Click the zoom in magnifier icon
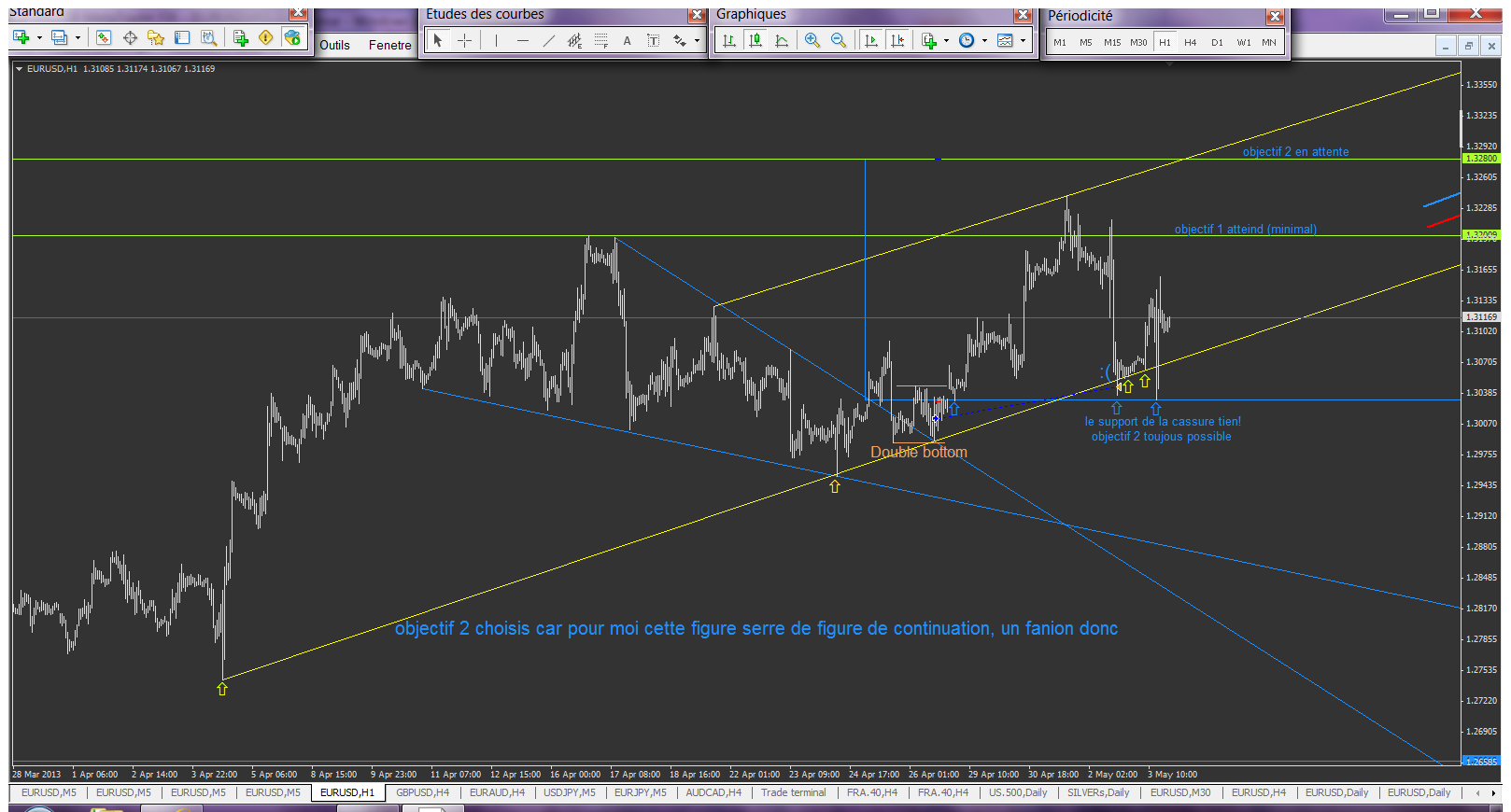1511x812 pixels. [812, 40]
